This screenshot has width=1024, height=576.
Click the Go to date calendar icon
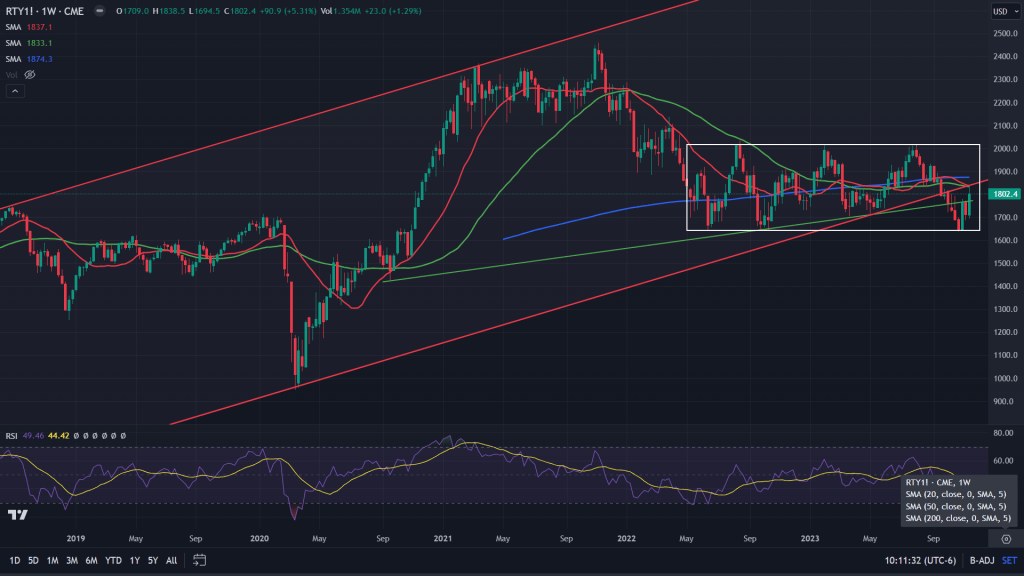(x=200, y=559)
